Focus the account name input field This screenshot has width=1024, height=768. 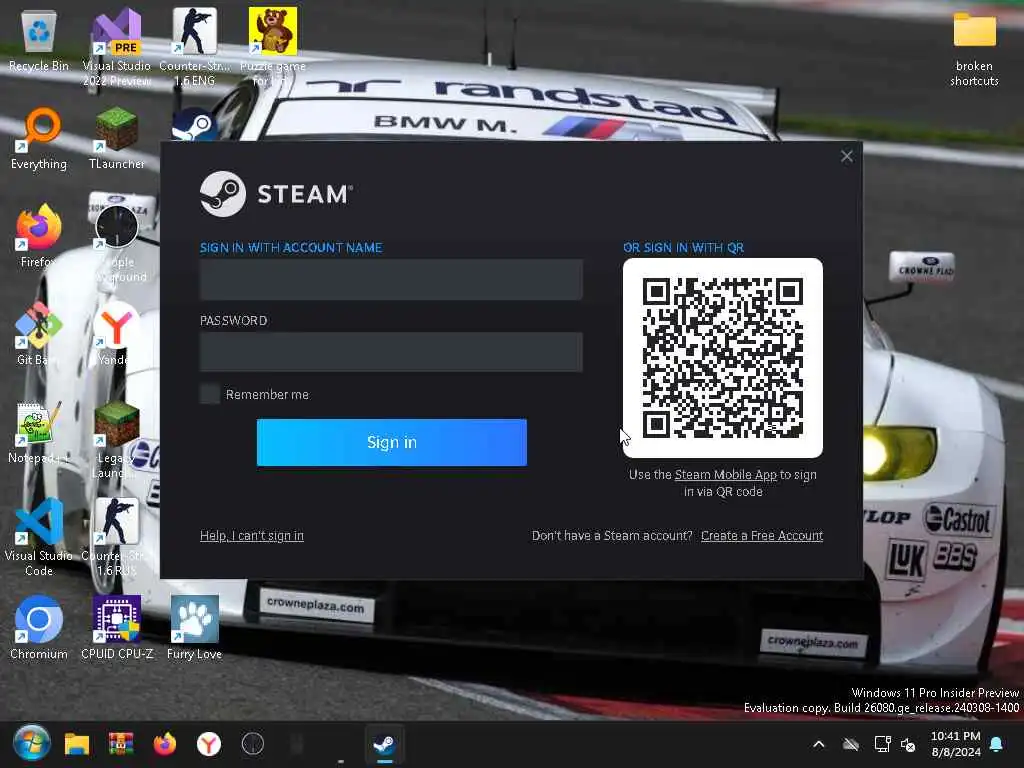391,280
